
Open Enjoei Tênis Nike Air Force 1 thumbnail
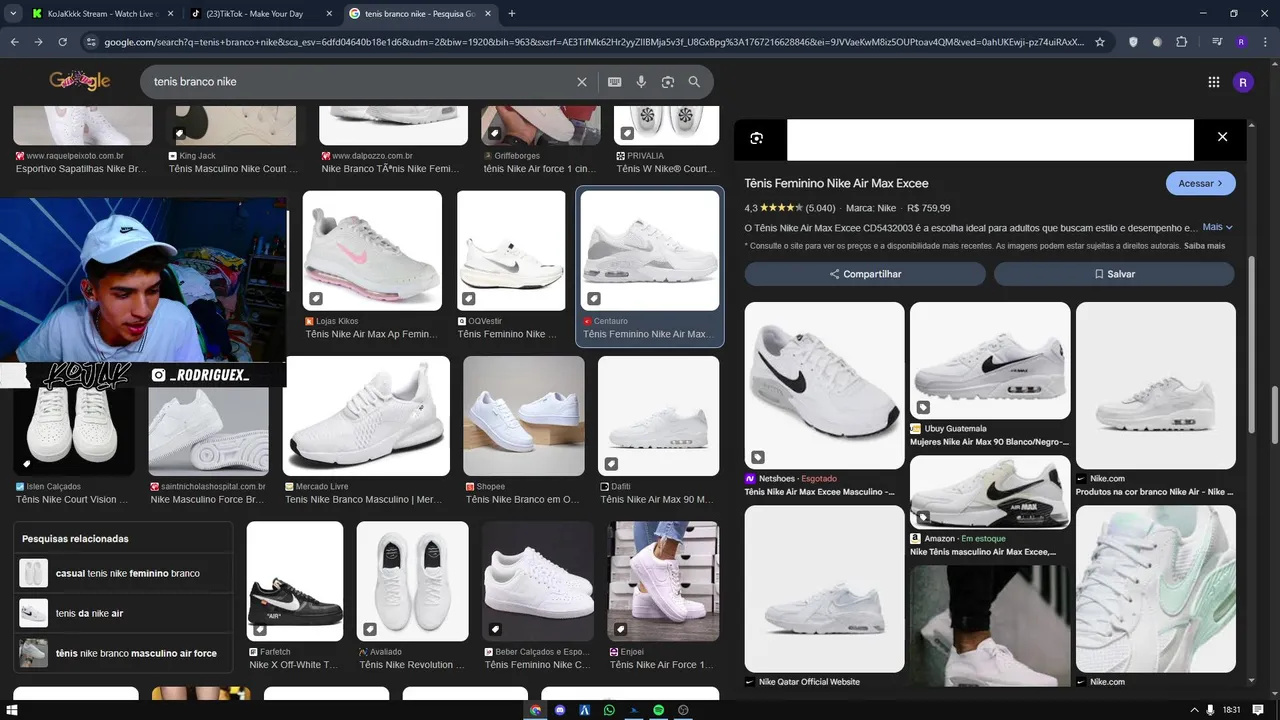click(663, 581)
